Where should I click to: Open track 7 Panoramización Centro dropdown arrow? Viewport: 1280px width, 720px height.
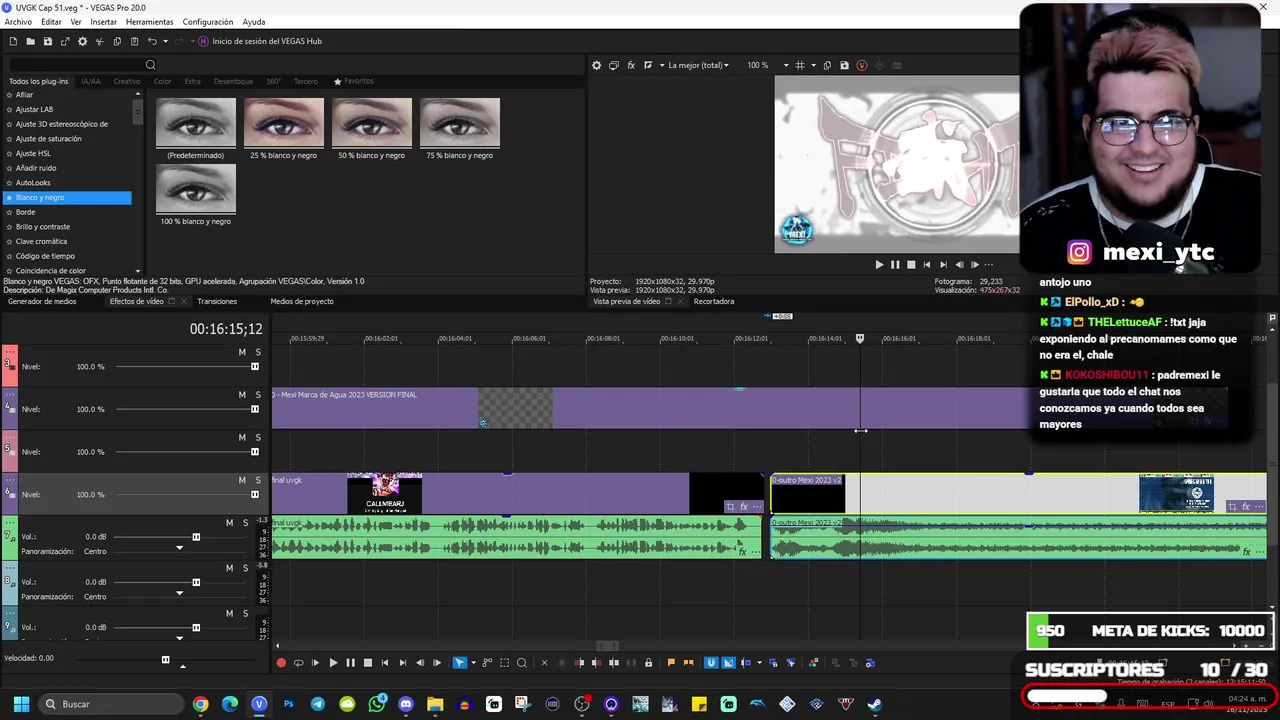(179, 548)
